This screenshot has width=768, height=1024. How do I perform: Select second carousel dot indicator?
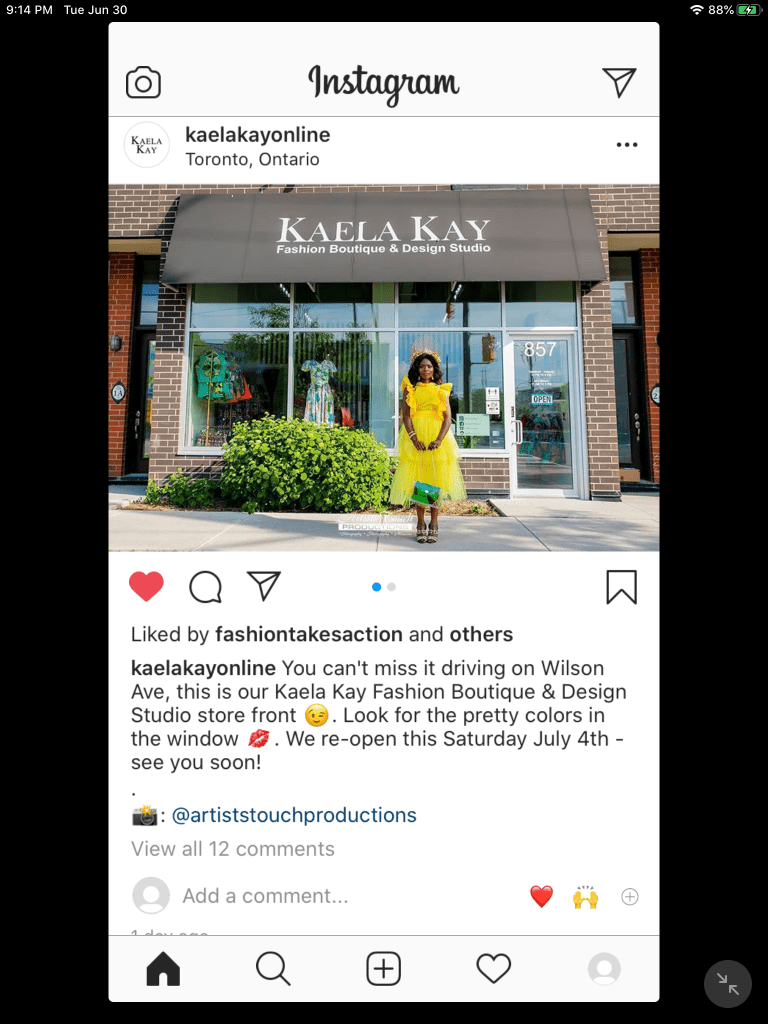click(x=391, y=586)
